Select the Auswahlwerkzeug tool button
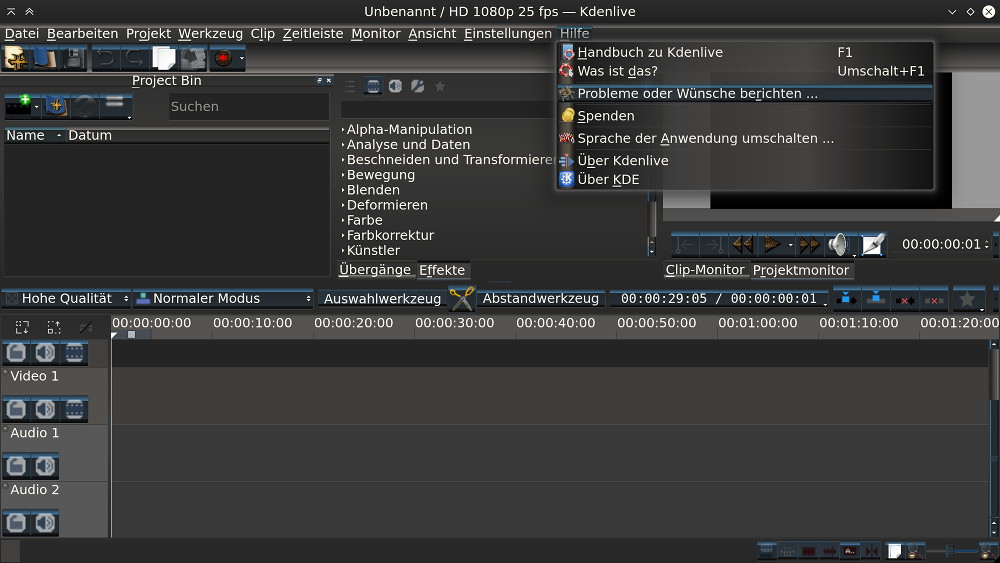 [382, 299]
